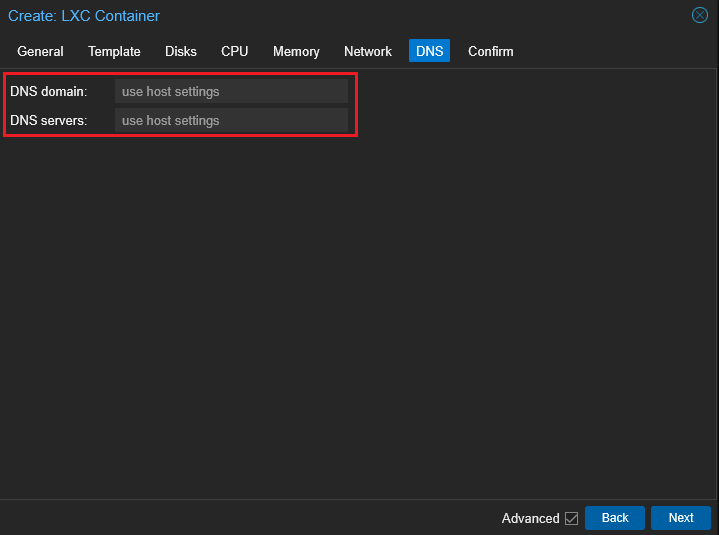
Task: Click the DNS servers text box
Action: (231, 120)
